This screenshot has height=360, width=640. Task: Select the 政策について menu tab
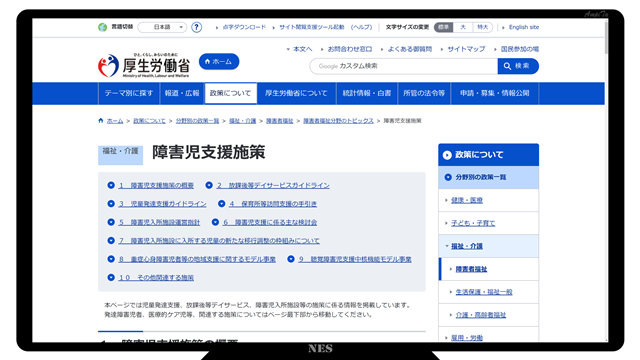pyautogui.click(x=231, y=93)
